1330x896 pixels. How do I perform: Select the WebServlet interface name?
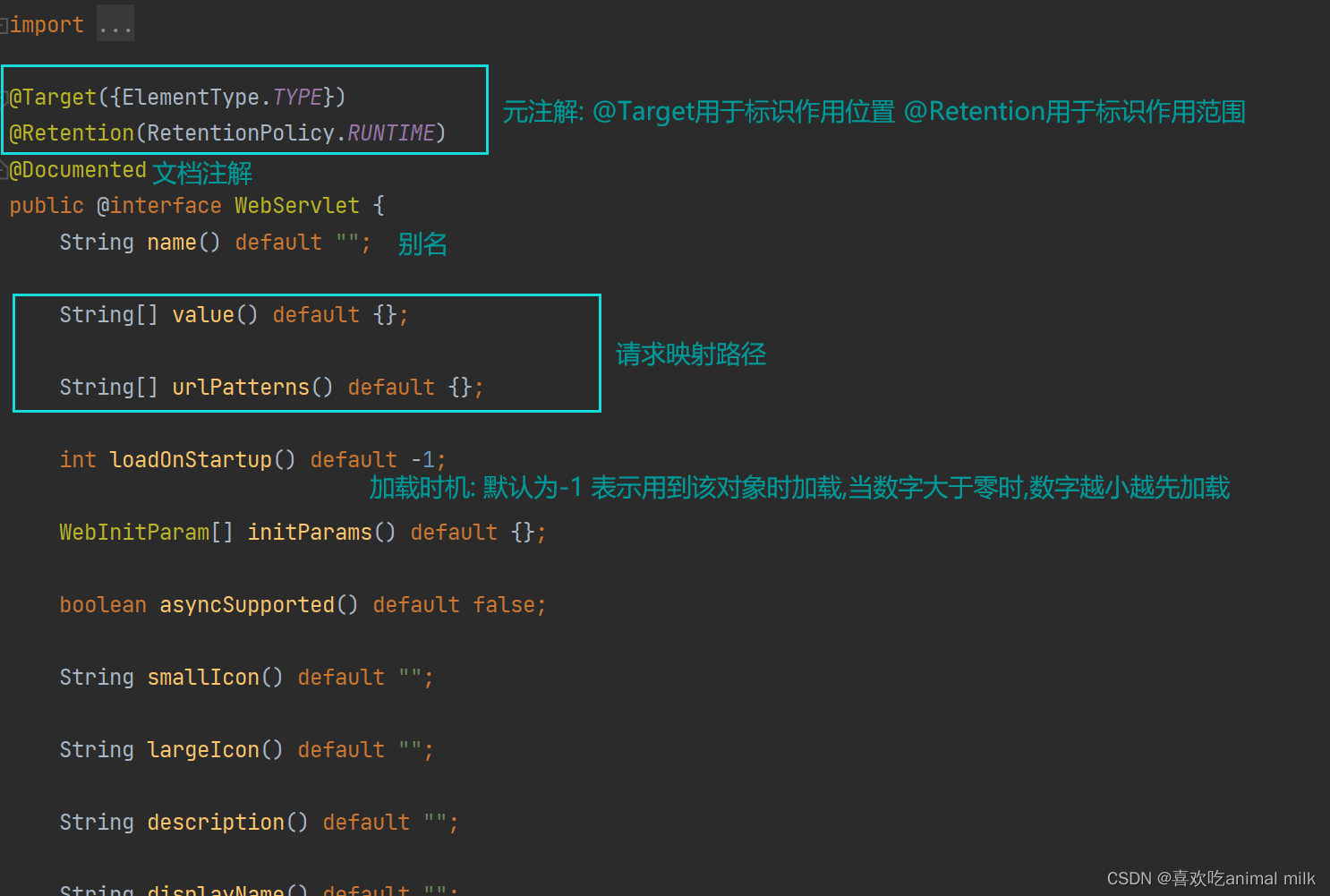pyautogui.click(x=296, y=205)
